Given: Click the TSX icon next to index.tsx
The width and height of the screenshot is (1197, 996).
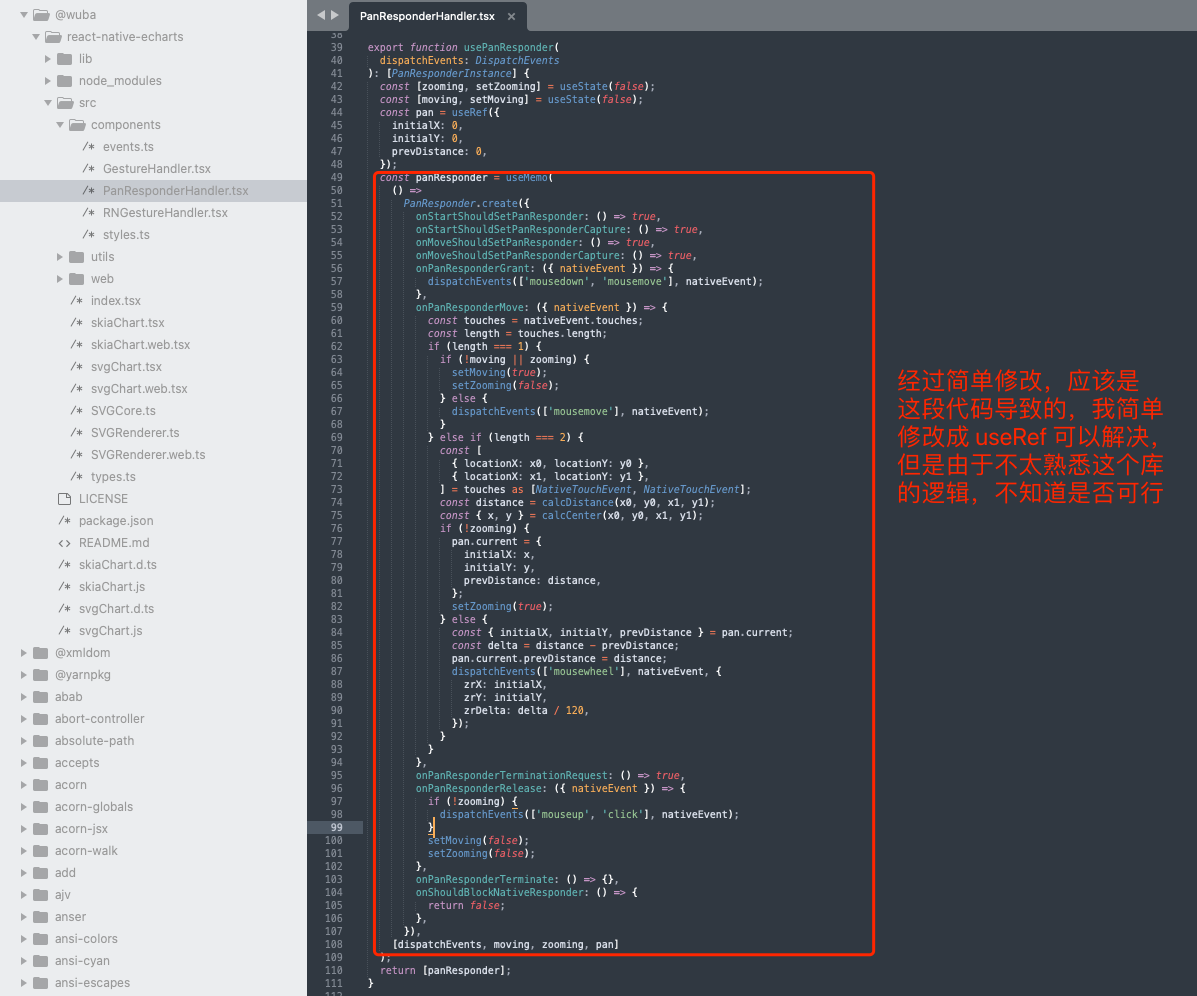Looking at the screenshot, I should 76,300.
